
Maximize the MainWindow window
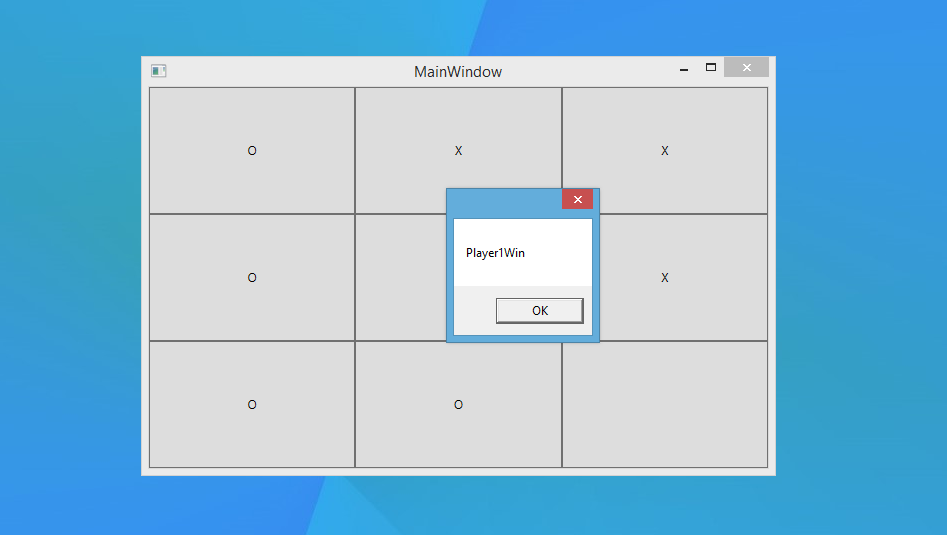click(x=711, y=68)
